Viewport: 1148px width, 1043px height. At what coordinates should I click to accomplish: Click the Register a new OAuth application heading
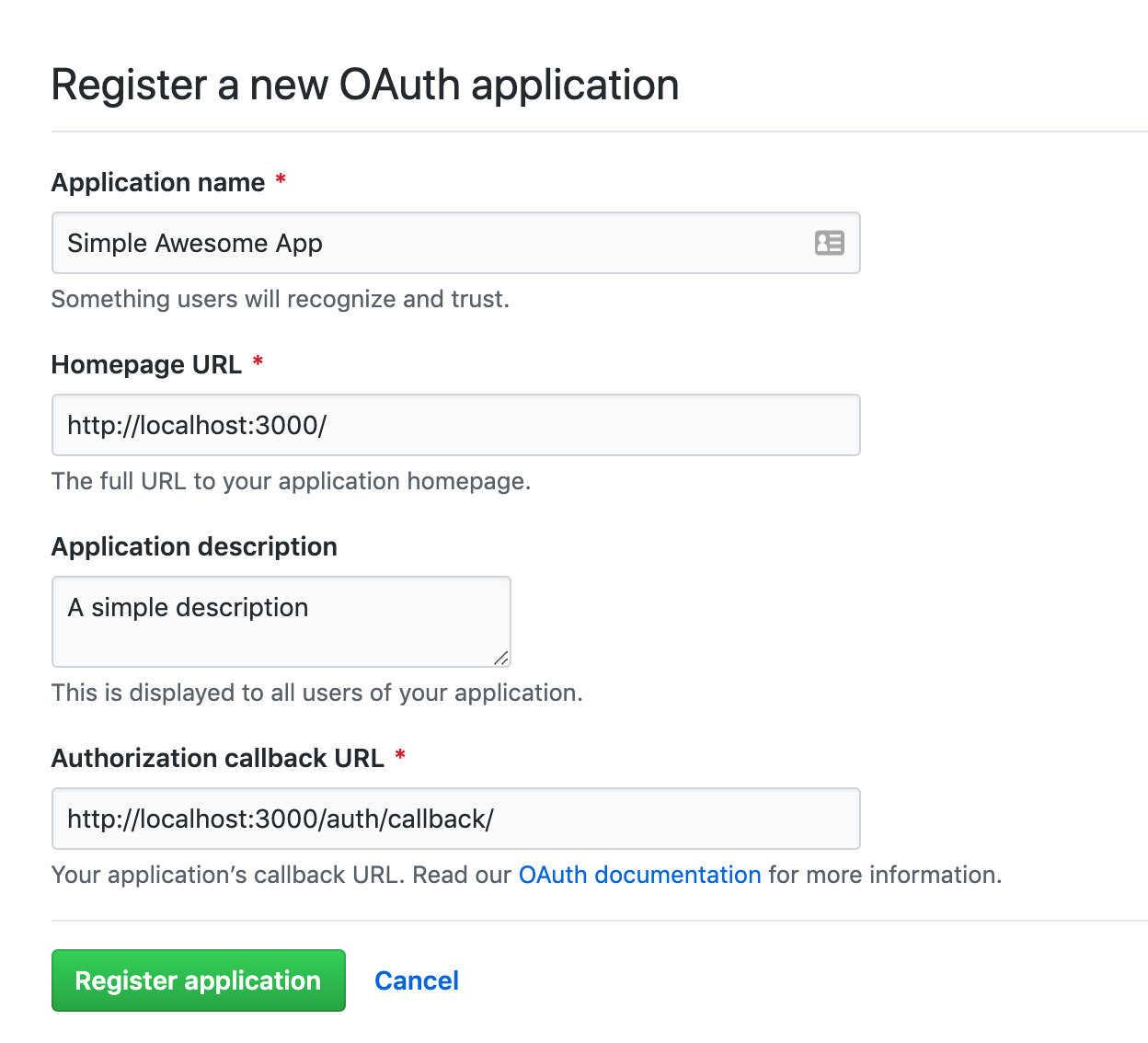(x=365, y=85)
